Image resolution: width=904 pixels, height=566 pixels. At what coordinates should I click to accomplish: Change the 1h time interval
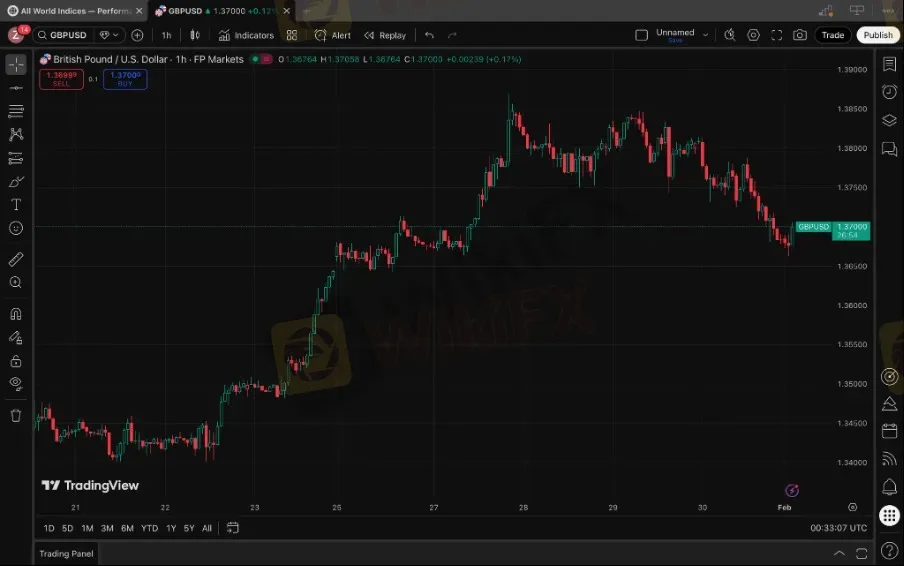(167, 35)
